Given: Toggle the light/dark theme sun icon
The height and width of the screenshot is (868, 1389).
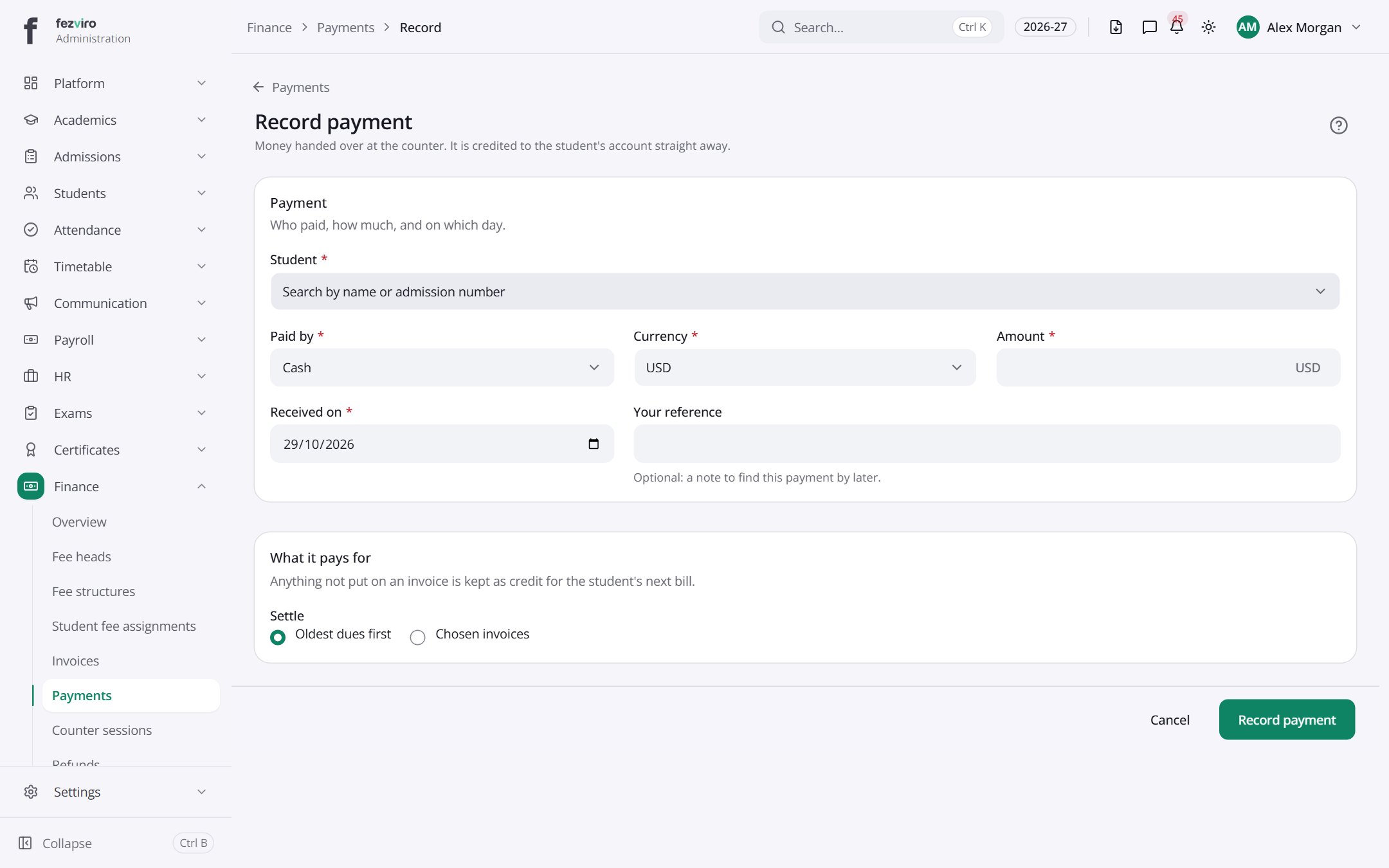Looking at the screenshot, I should tap(1208, 27).
